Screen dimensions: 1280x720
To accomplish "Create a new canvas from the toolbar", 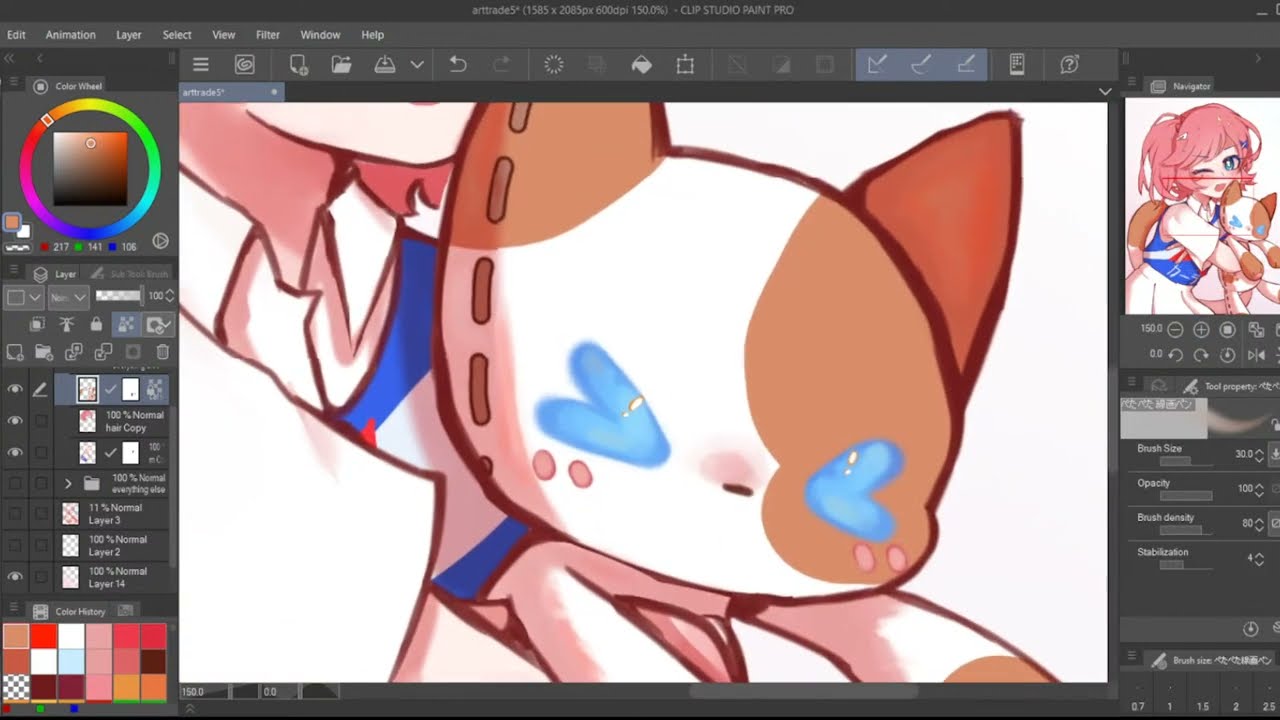I will 298,65.
